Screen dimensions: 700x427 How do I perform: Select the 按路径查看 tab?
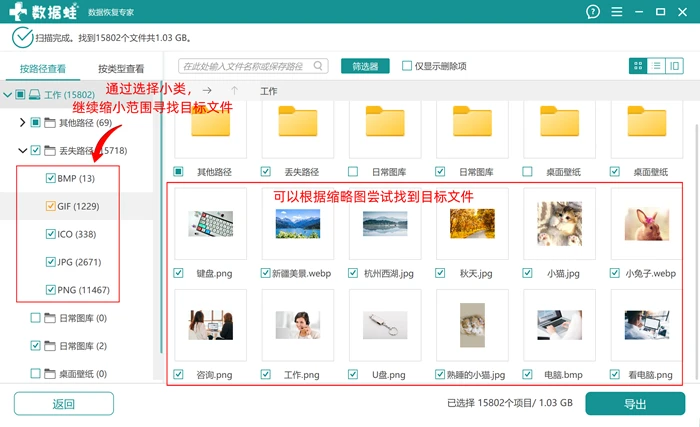pyautogui.click(x=43, y=69)
